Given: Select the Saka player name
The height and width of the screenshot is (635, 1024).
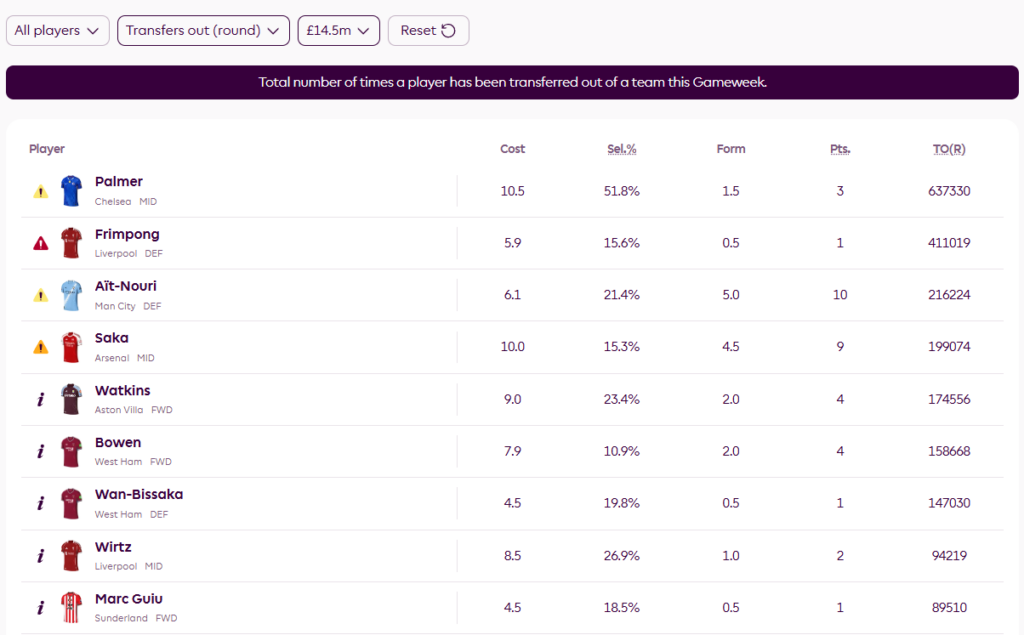Looking at the screenshot, I should (112, 338).
